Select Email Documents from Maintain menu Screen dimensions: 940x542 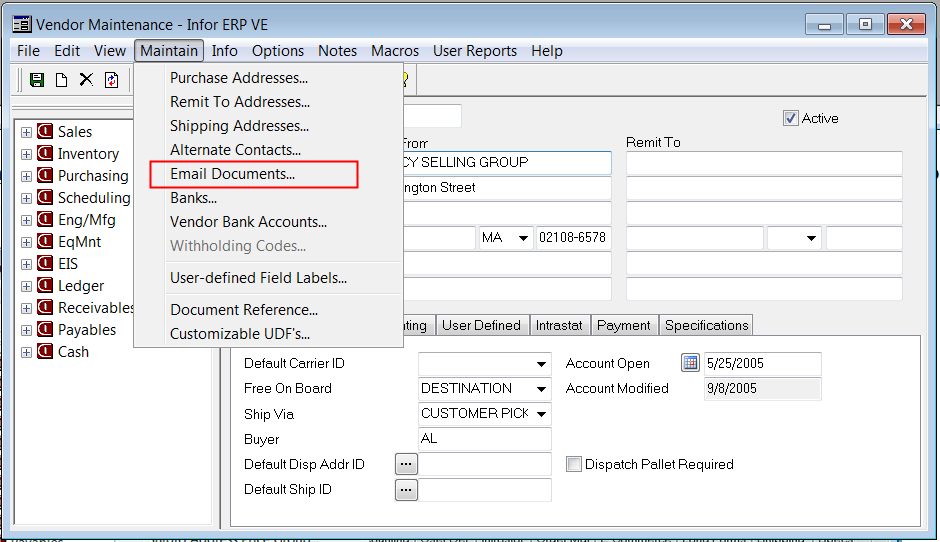point(232,174)
